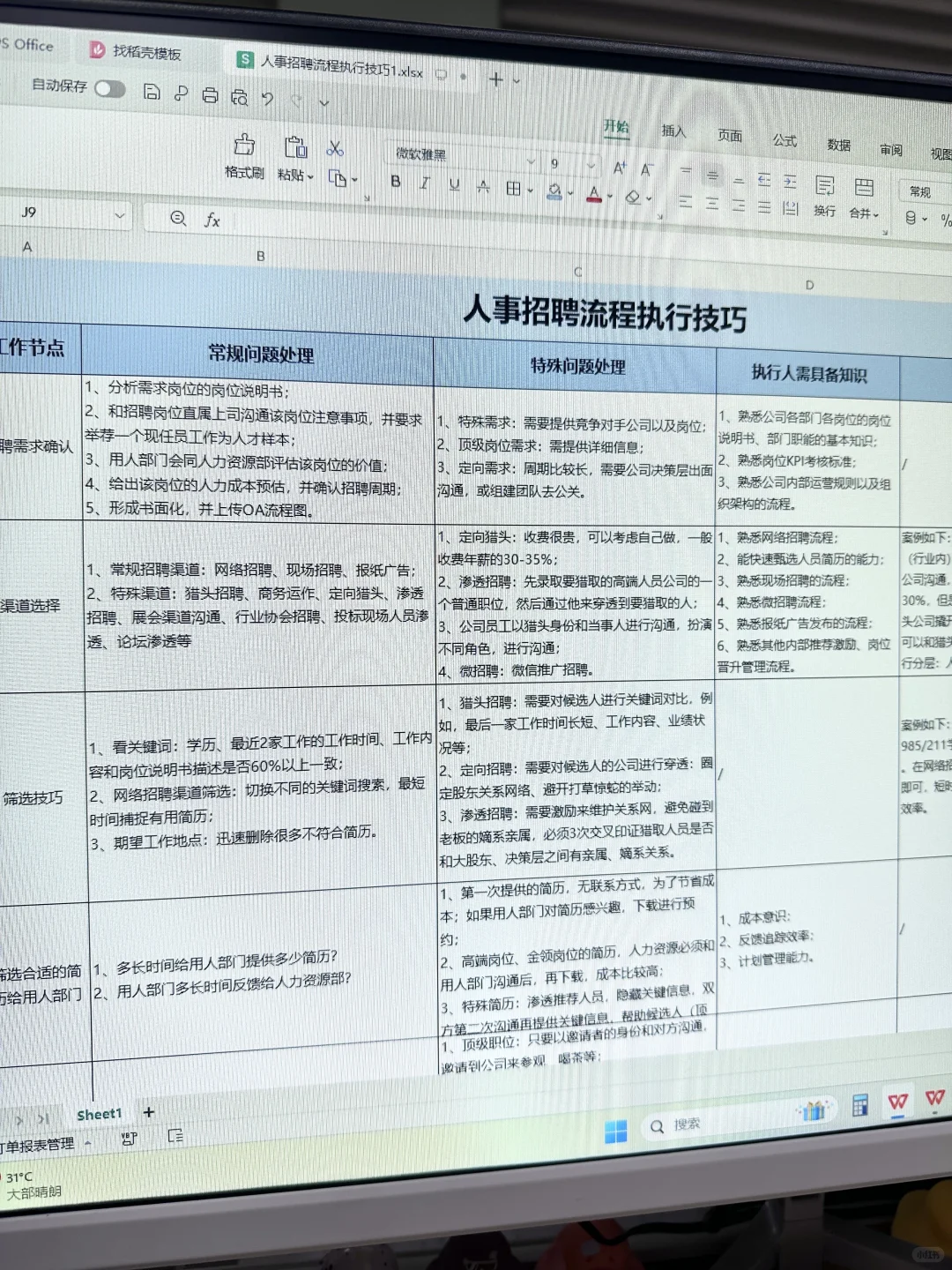
Task: Decrease font size with A- icon
Action: 647,168
